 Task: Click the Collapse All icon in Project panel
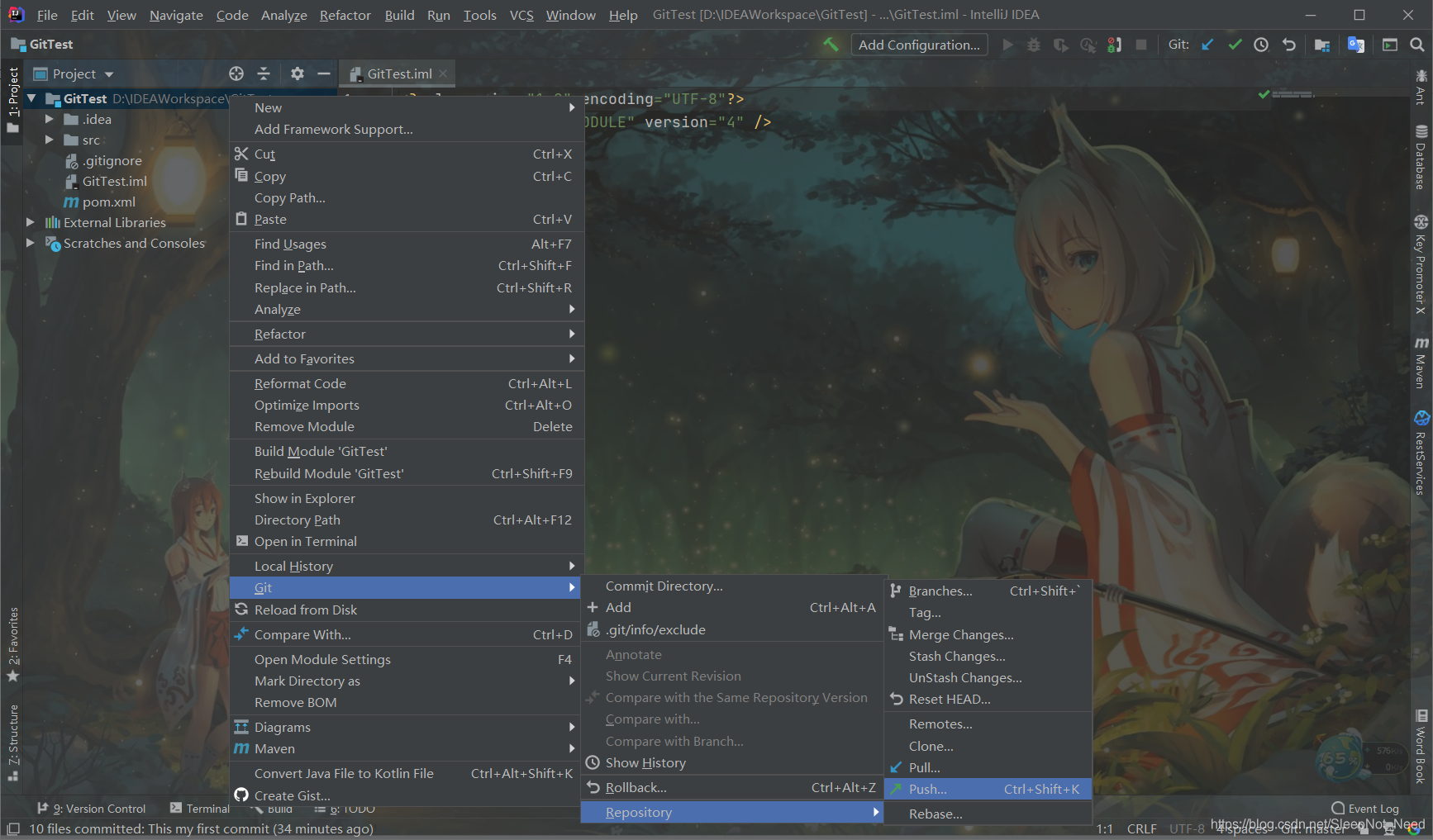pyautogui.click(x=264, y=74)
